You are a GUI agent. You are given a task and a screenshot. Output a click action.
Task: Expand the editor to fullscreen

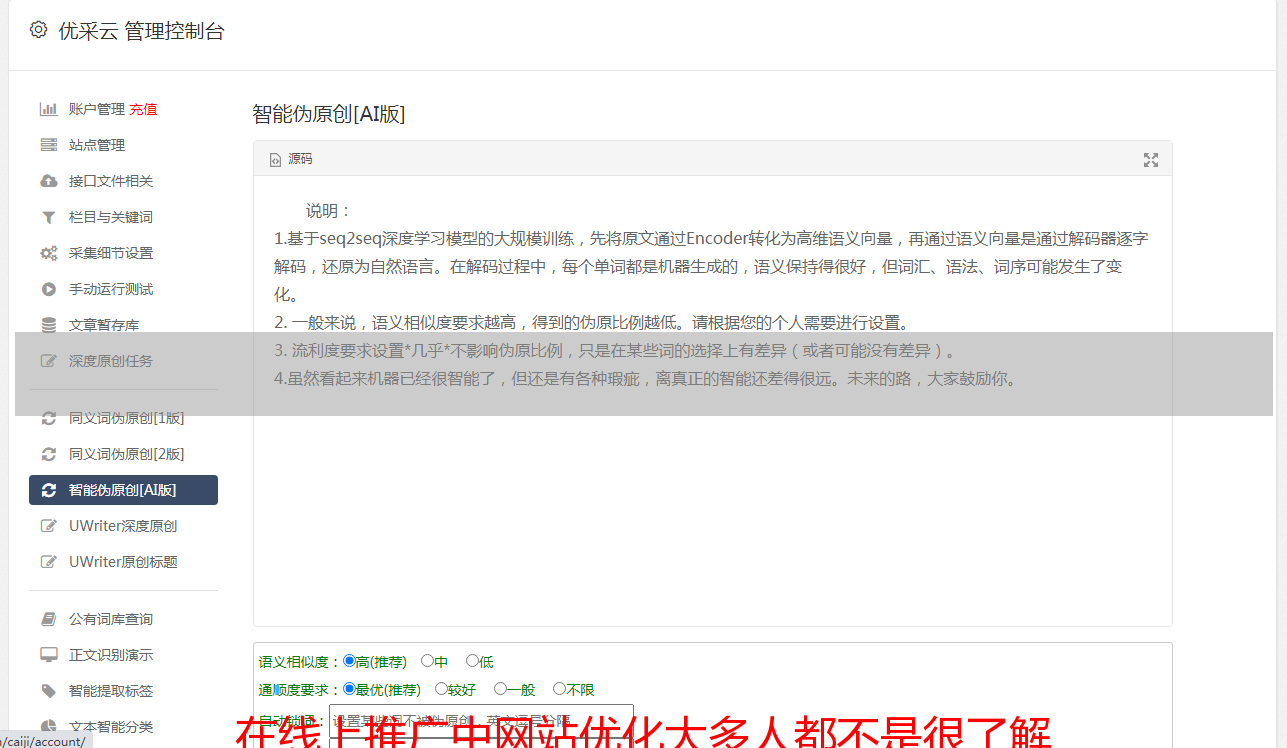[x=1151, y=160]
